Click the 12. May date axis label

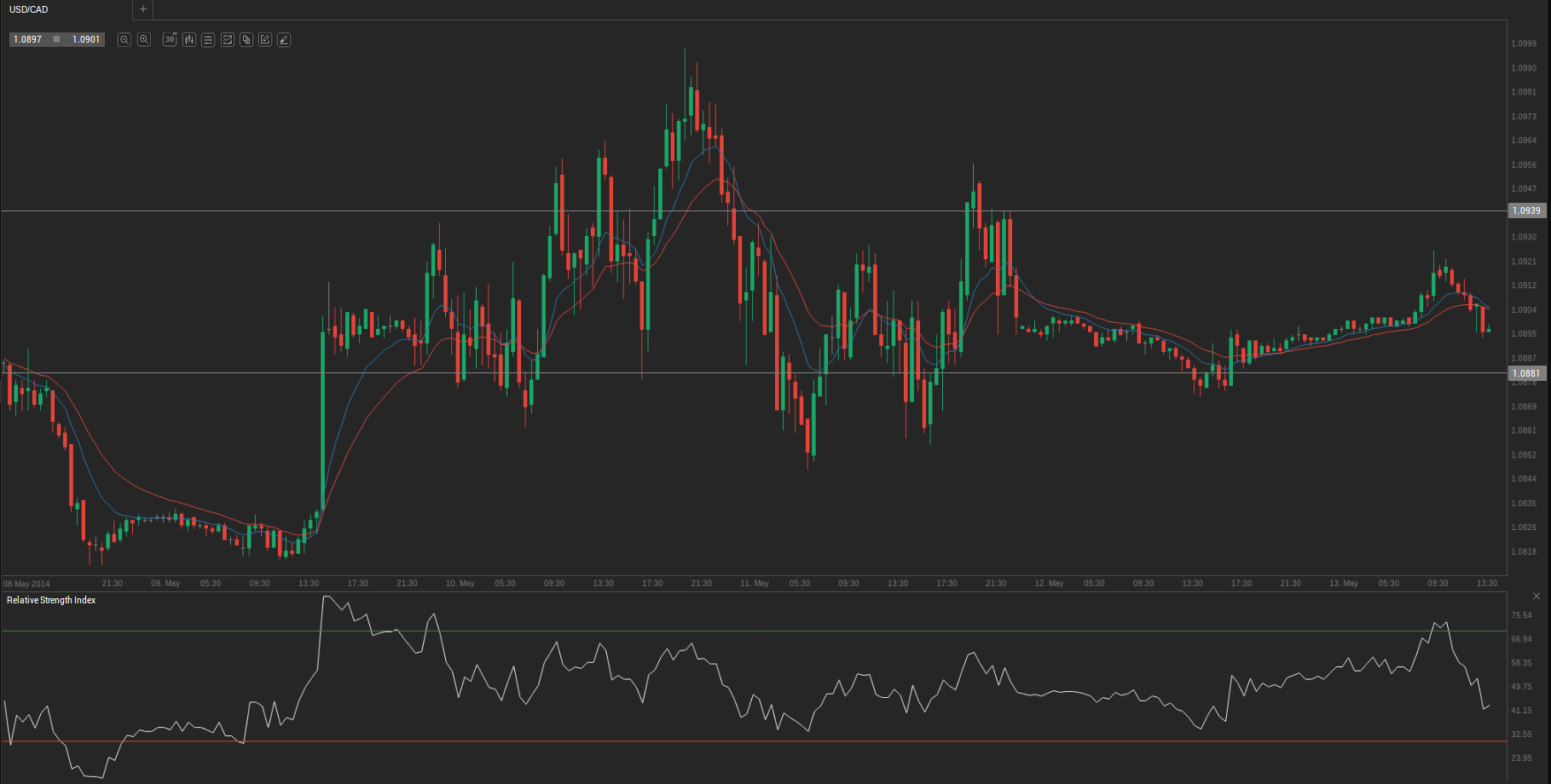click(x=1050, y=584)
